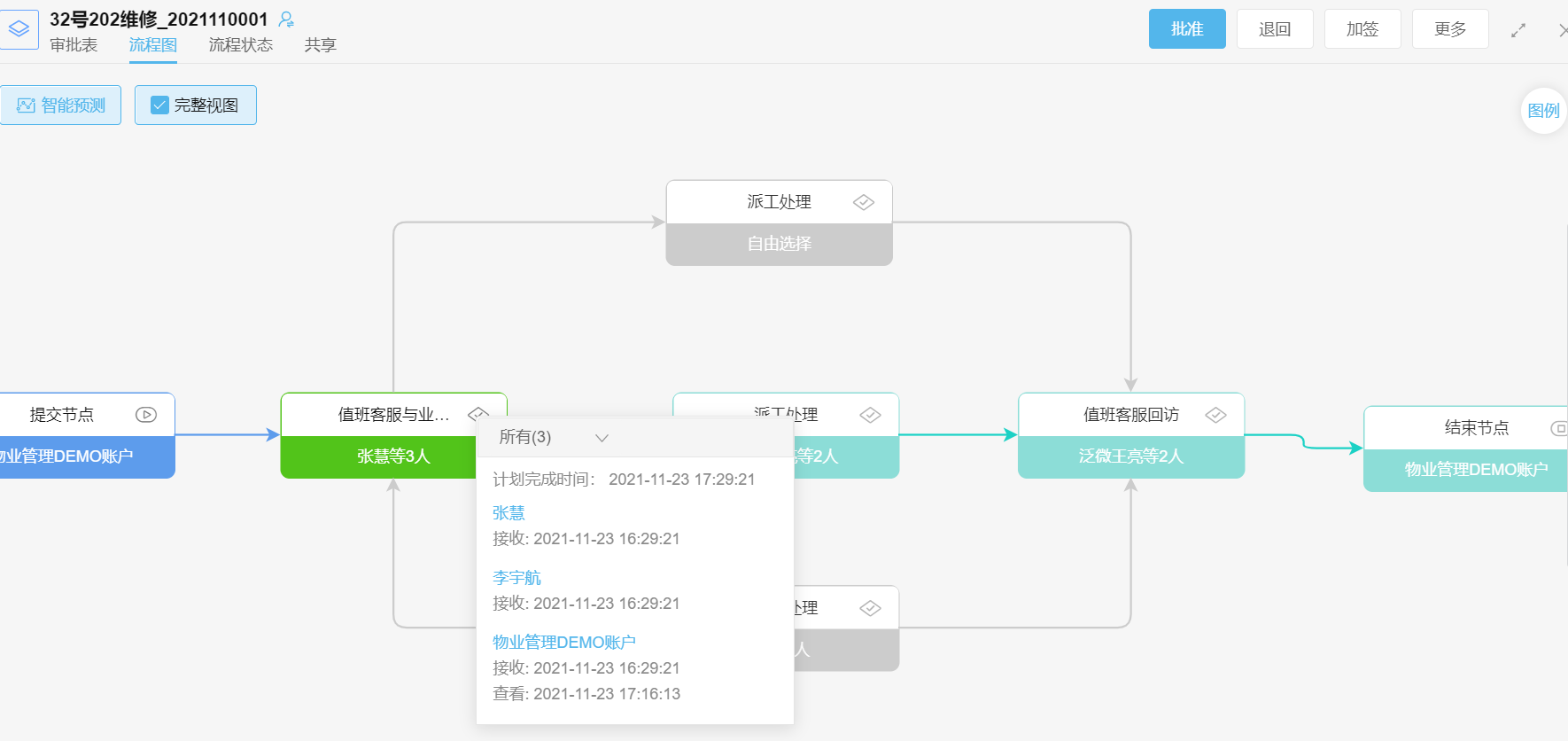Click the play icon on 提交节点 node
Screen dimensions: 1568x741
click(146, 415)
